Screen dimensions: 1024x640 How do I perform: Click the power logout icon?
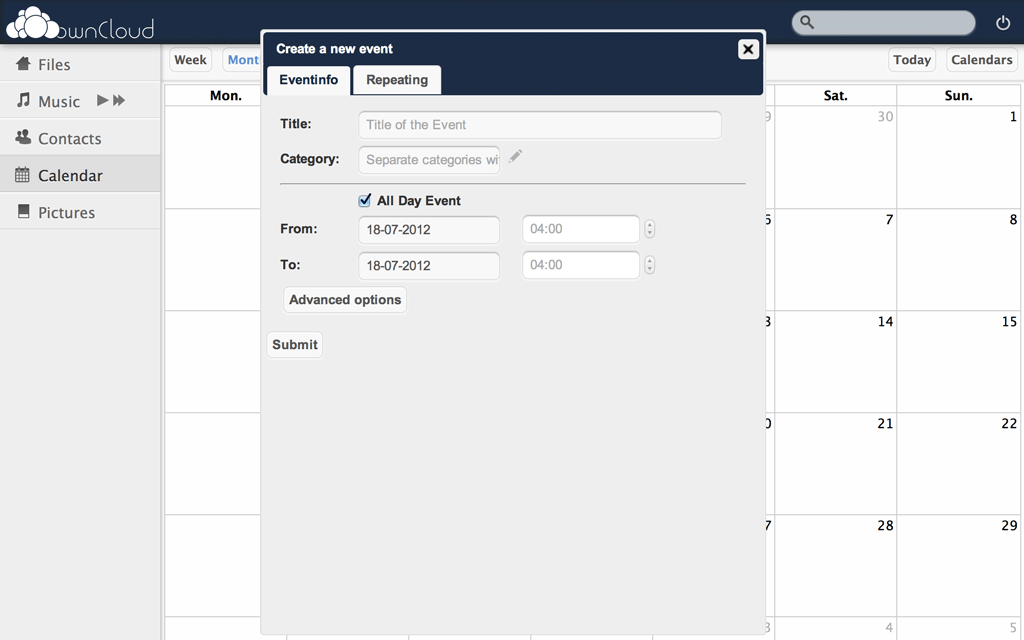coord(1003,23)
